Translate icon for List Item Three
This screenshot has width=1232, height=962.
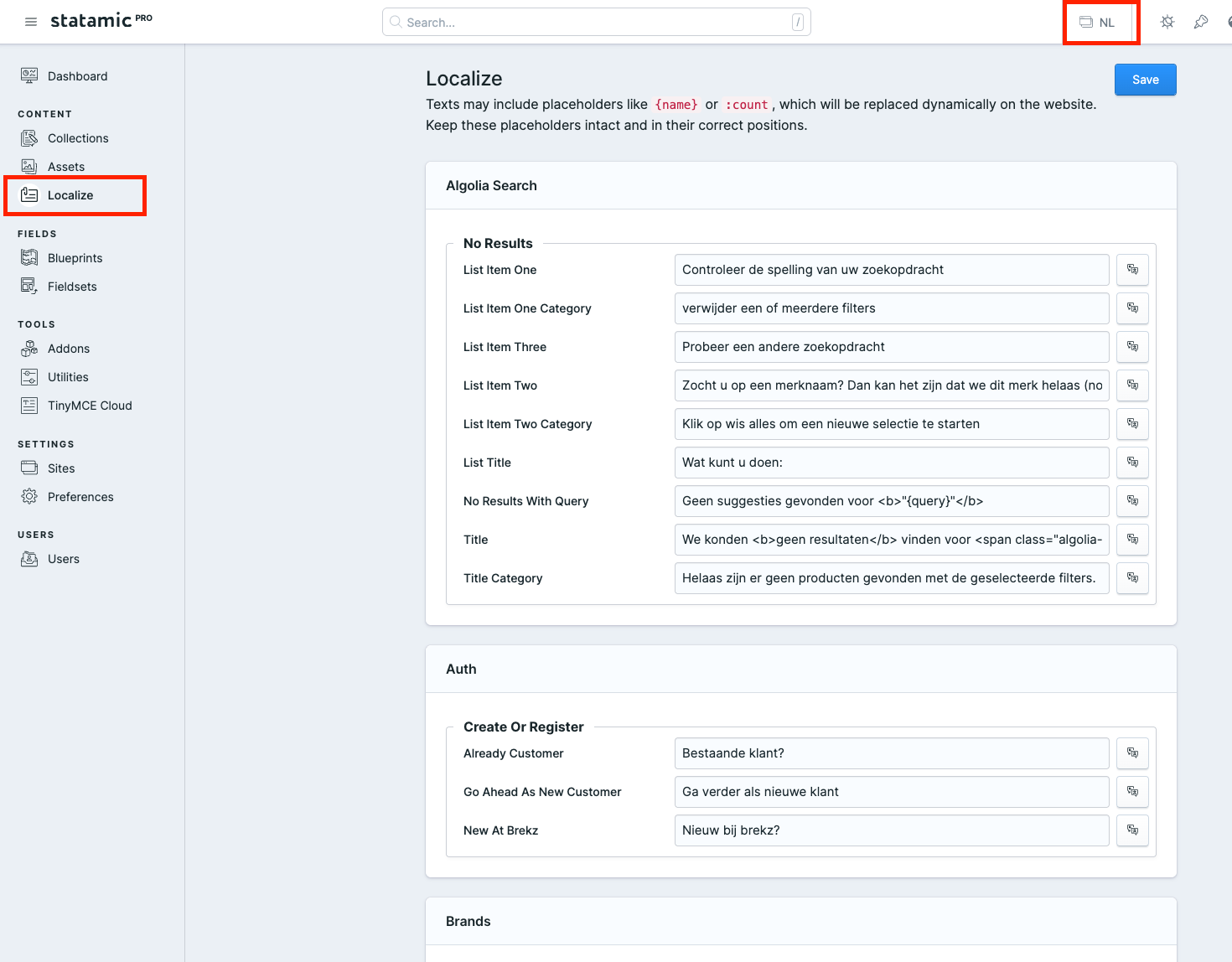tap(1132, 347)
